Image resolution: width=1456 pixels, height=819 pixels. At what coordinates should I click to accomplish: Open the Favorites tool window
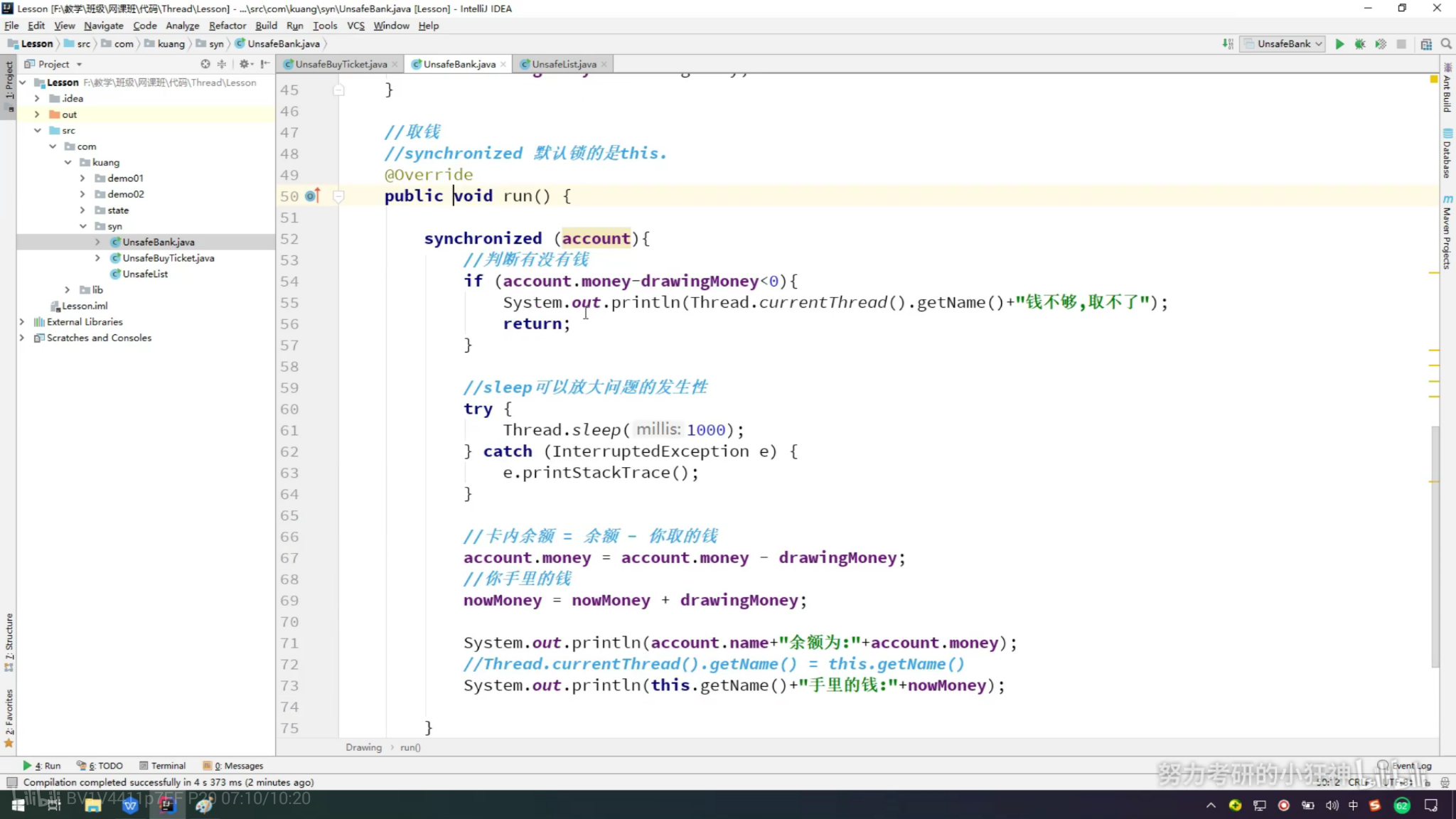click(x=9, y=718)
